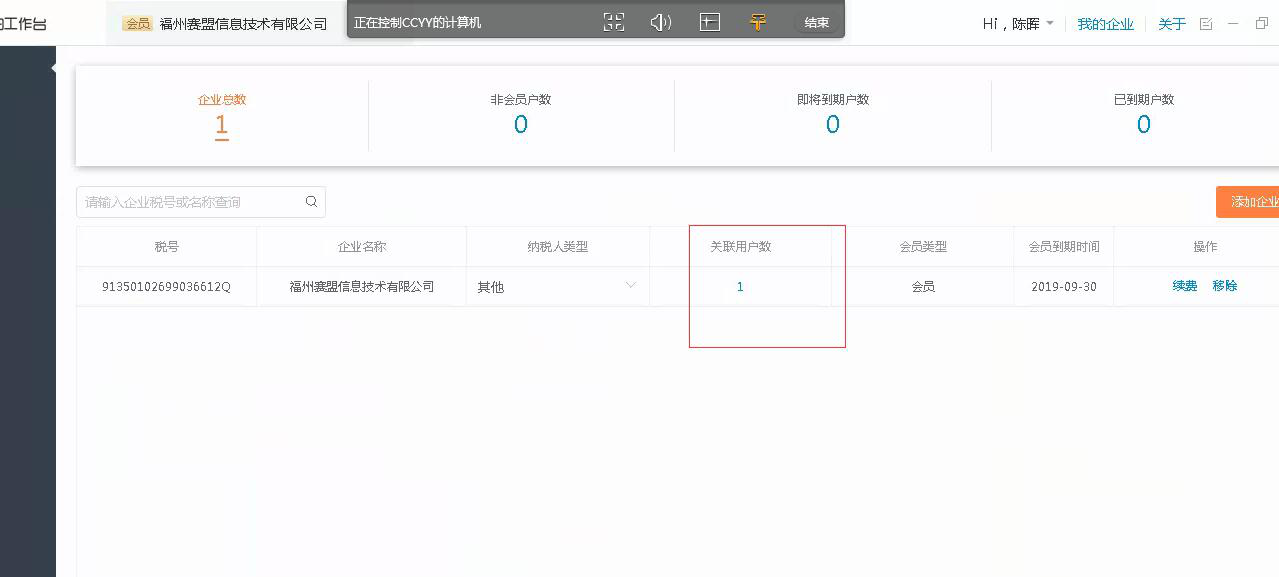
Task: Open the 纳税人类型 dropdown showing 其他
Action: [558, 286]
